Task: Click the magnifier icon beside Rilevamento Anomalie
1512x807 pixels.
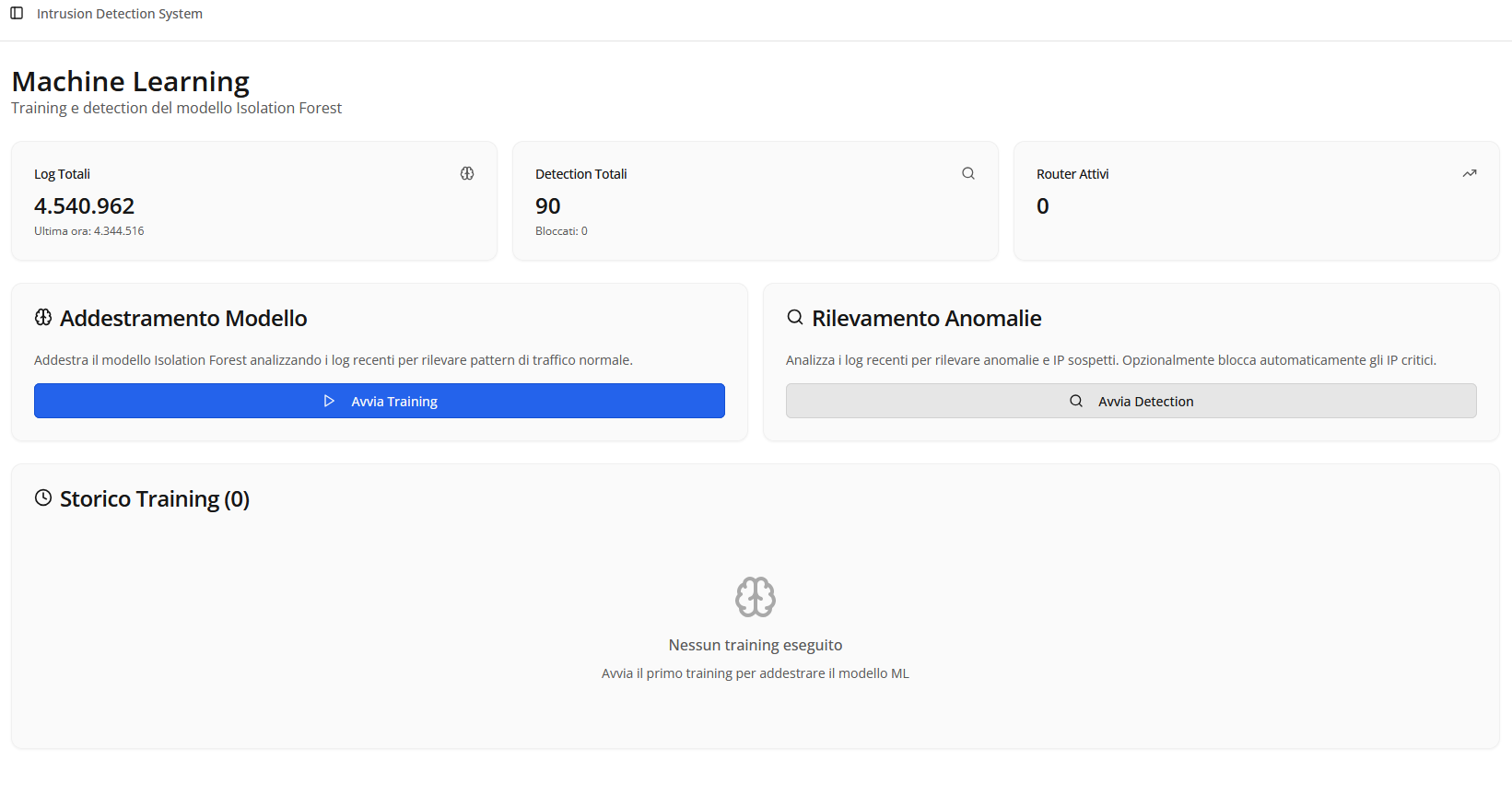Action: (x=795, y=318)
